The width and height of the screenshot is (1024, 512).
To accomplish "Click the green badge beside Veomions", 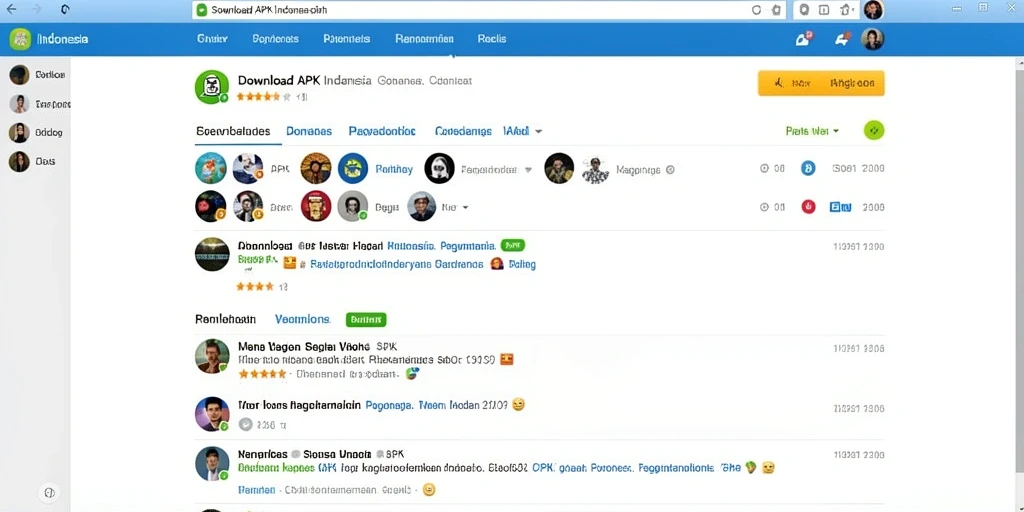I will (x=366, y=319).
